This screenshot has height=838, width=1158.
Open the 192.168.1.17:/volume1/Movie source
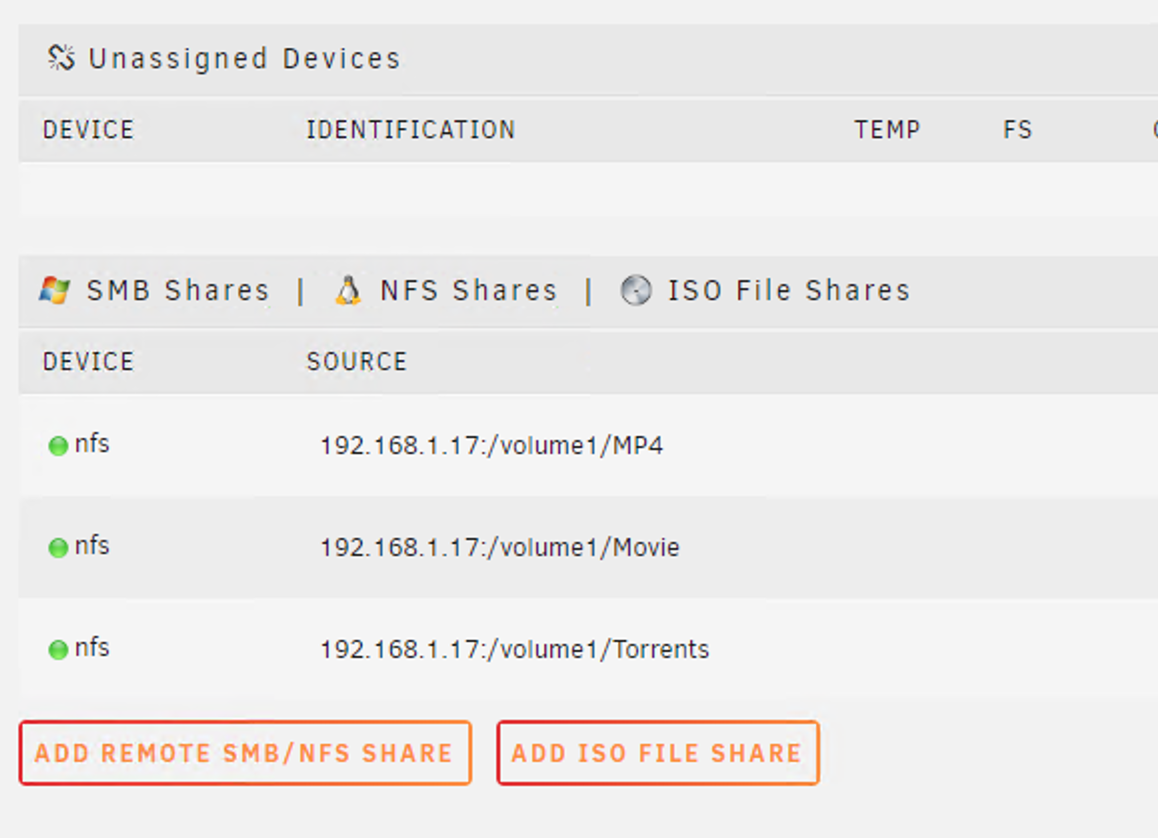click(x=499, y=548)
